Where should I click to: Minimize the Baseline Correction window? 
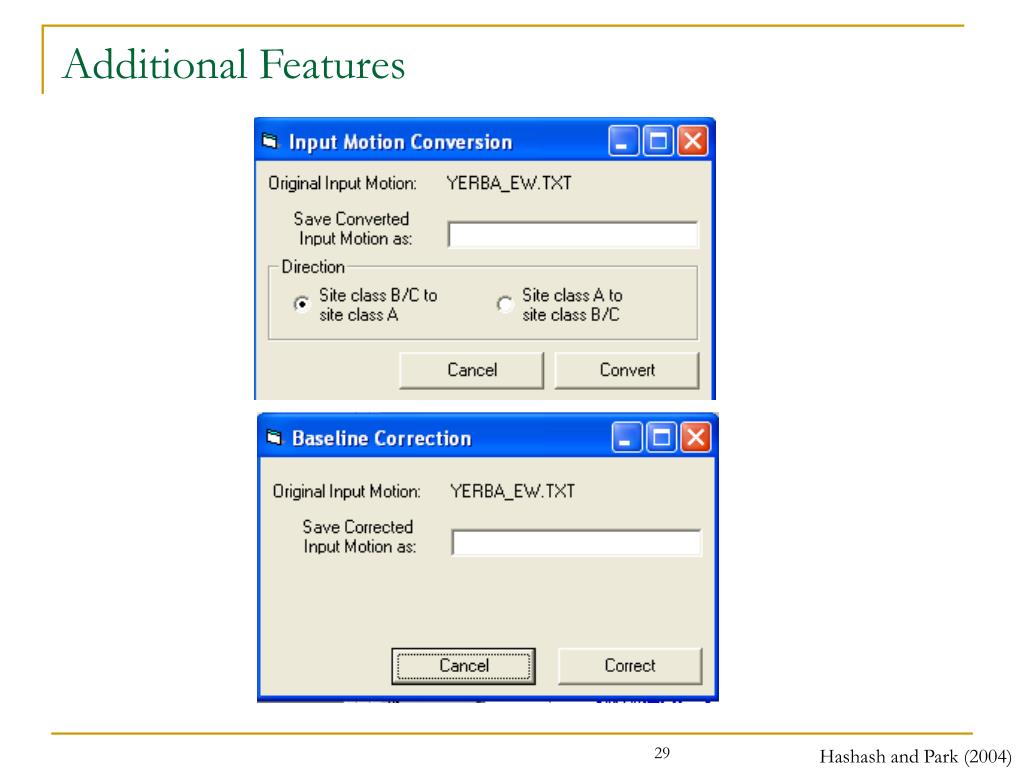[626, 437]
